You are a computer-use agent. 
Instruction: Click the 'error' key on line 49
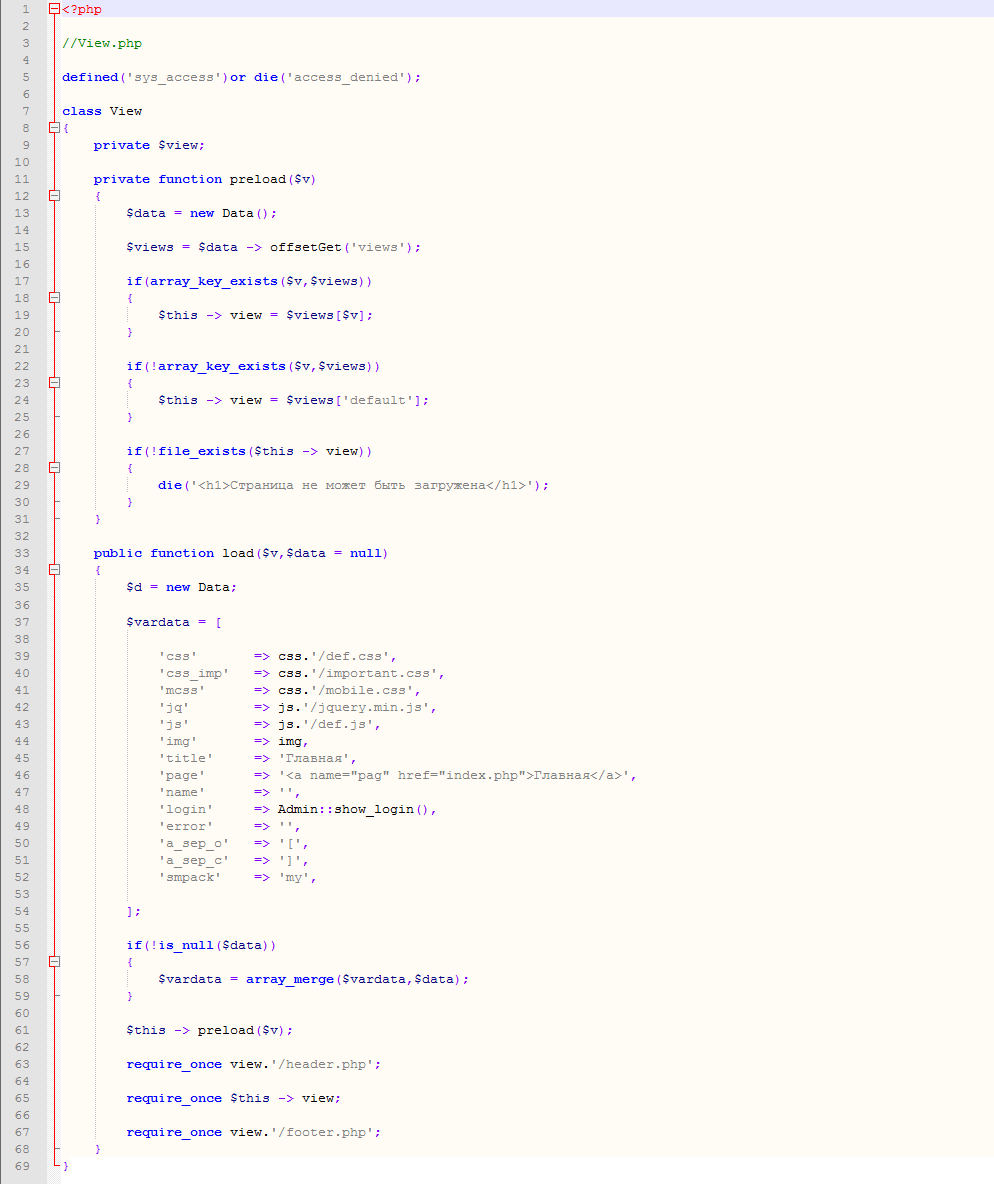186,826
